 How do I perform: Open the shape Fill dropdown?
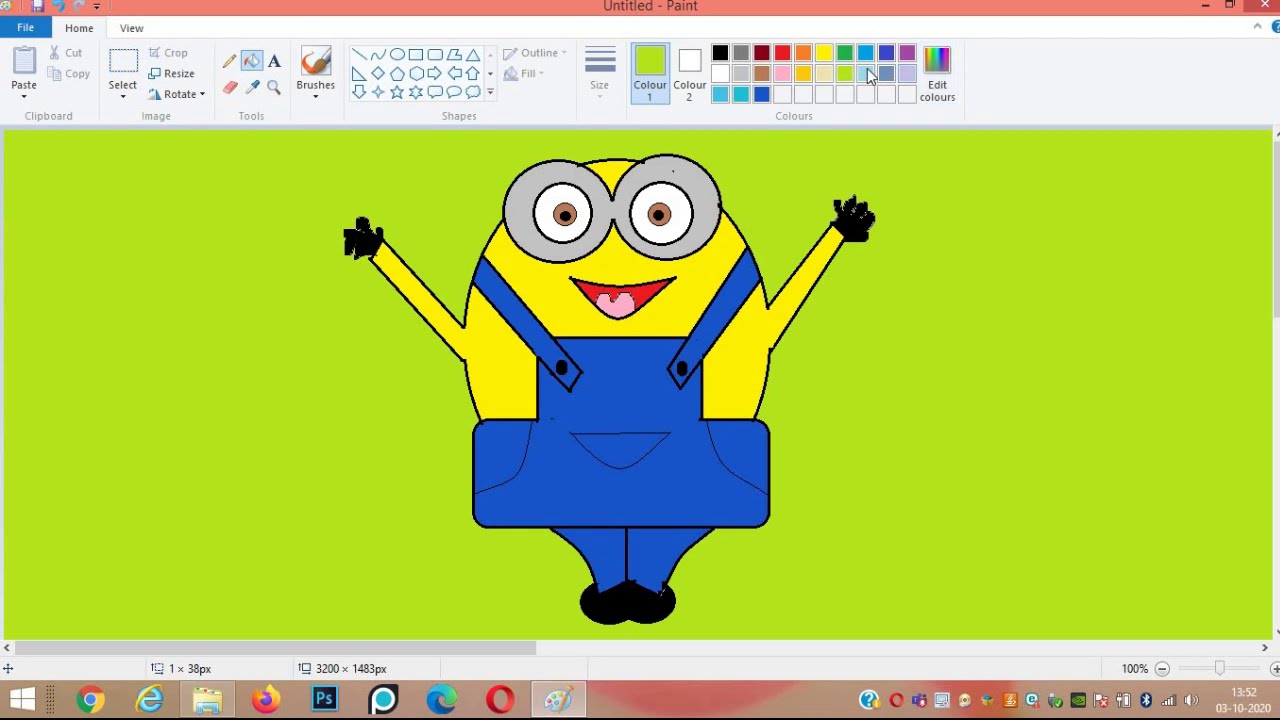pos(524,73)
